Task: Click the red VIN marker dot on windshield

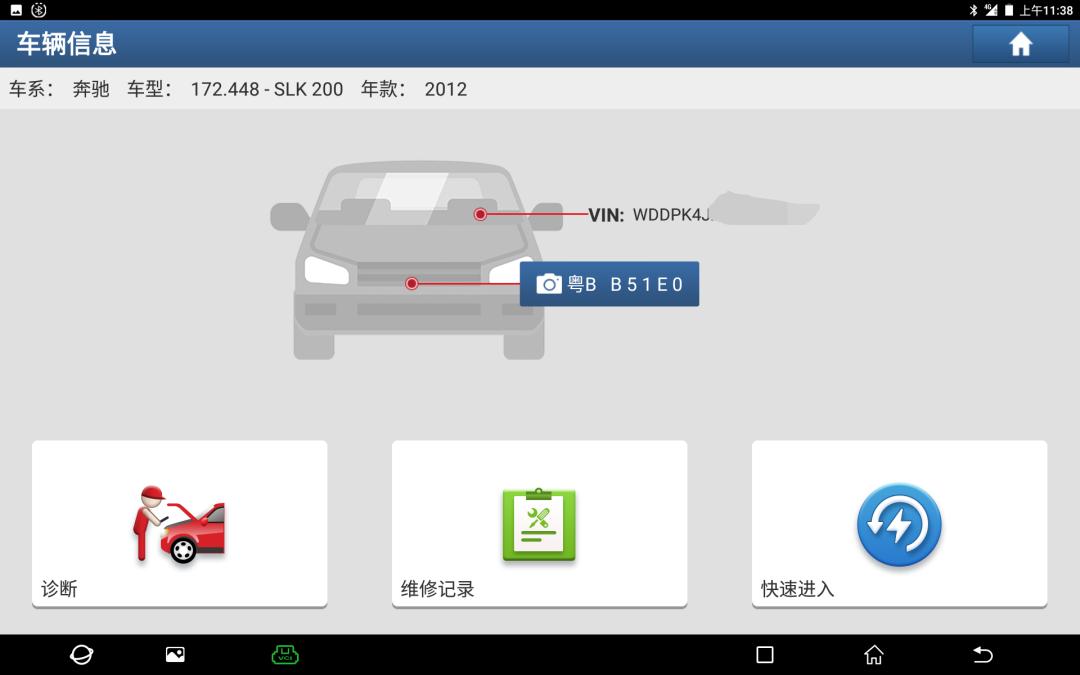Action: point(479,213)
